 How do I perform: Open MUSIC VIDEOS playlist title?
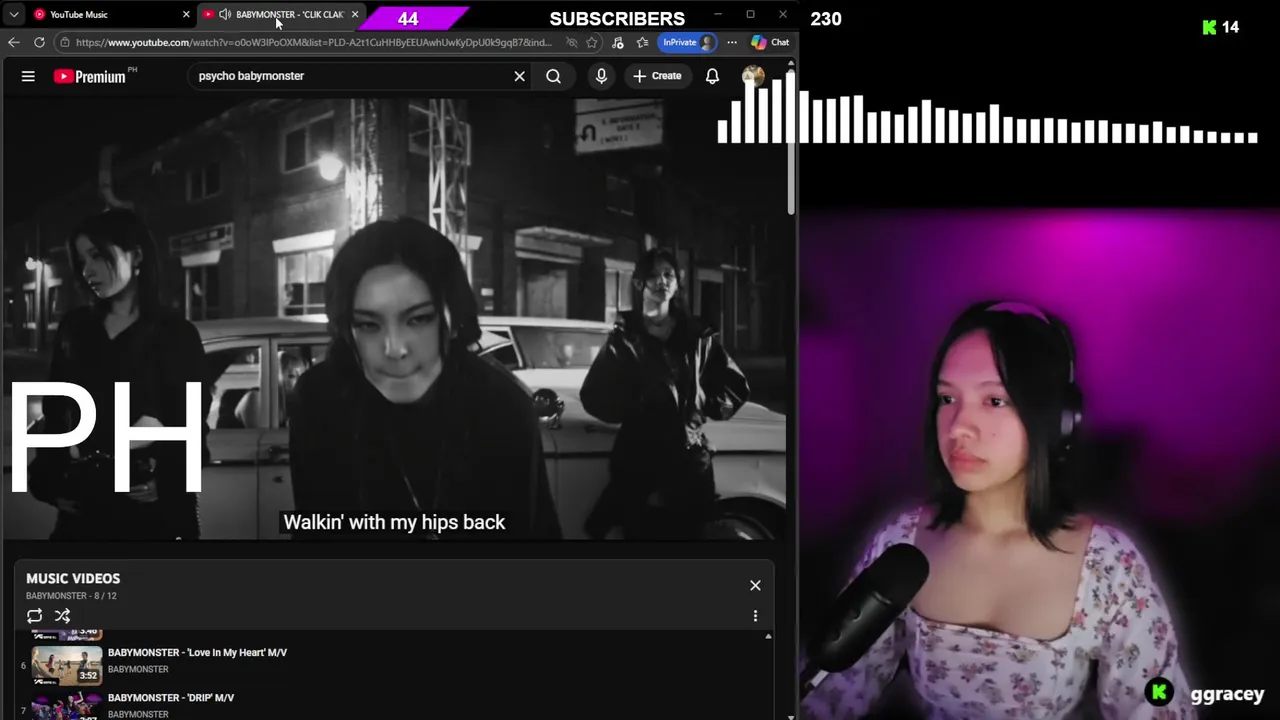(73, 578)
